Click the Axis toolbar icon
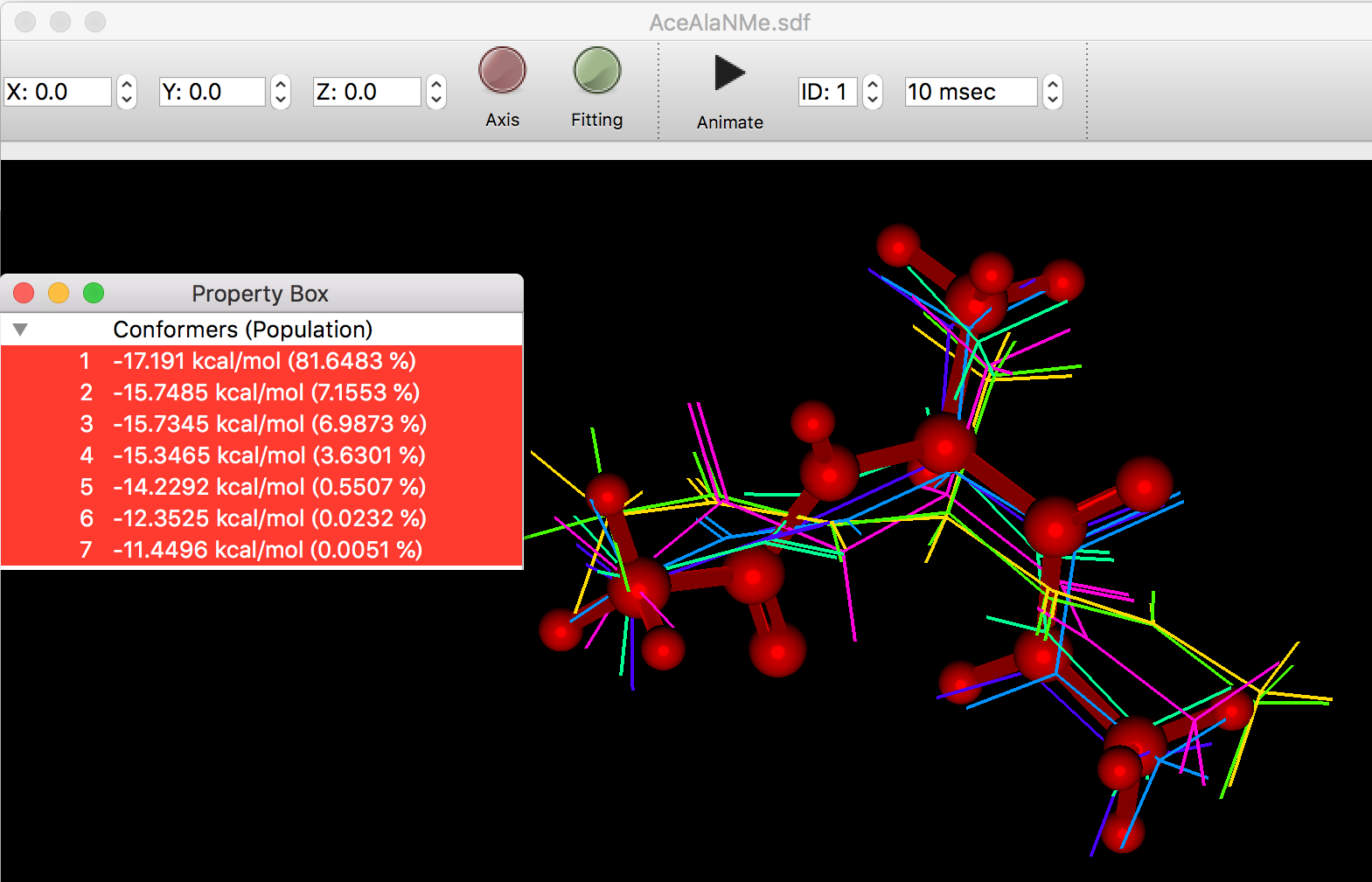The image size is (1372, 882). coord(502,71)
